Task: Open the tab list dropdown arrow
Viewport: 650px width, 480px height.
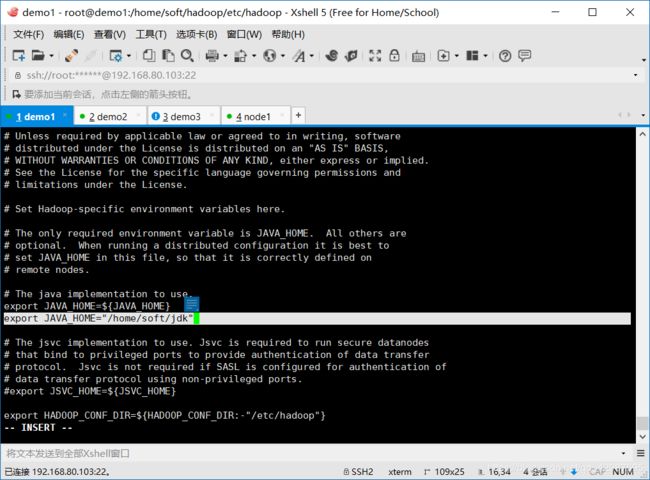Action: coord(643,115)
